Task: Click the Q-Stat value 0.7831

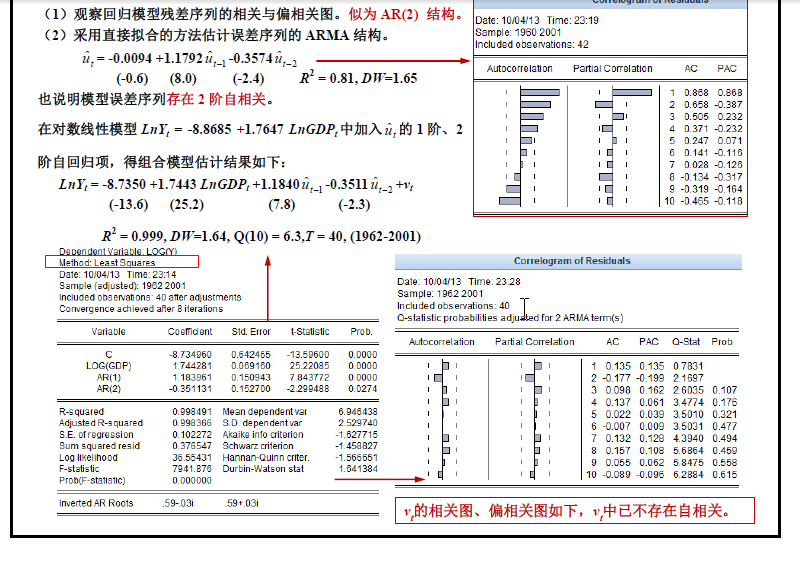Action: (x=688, y=366)
